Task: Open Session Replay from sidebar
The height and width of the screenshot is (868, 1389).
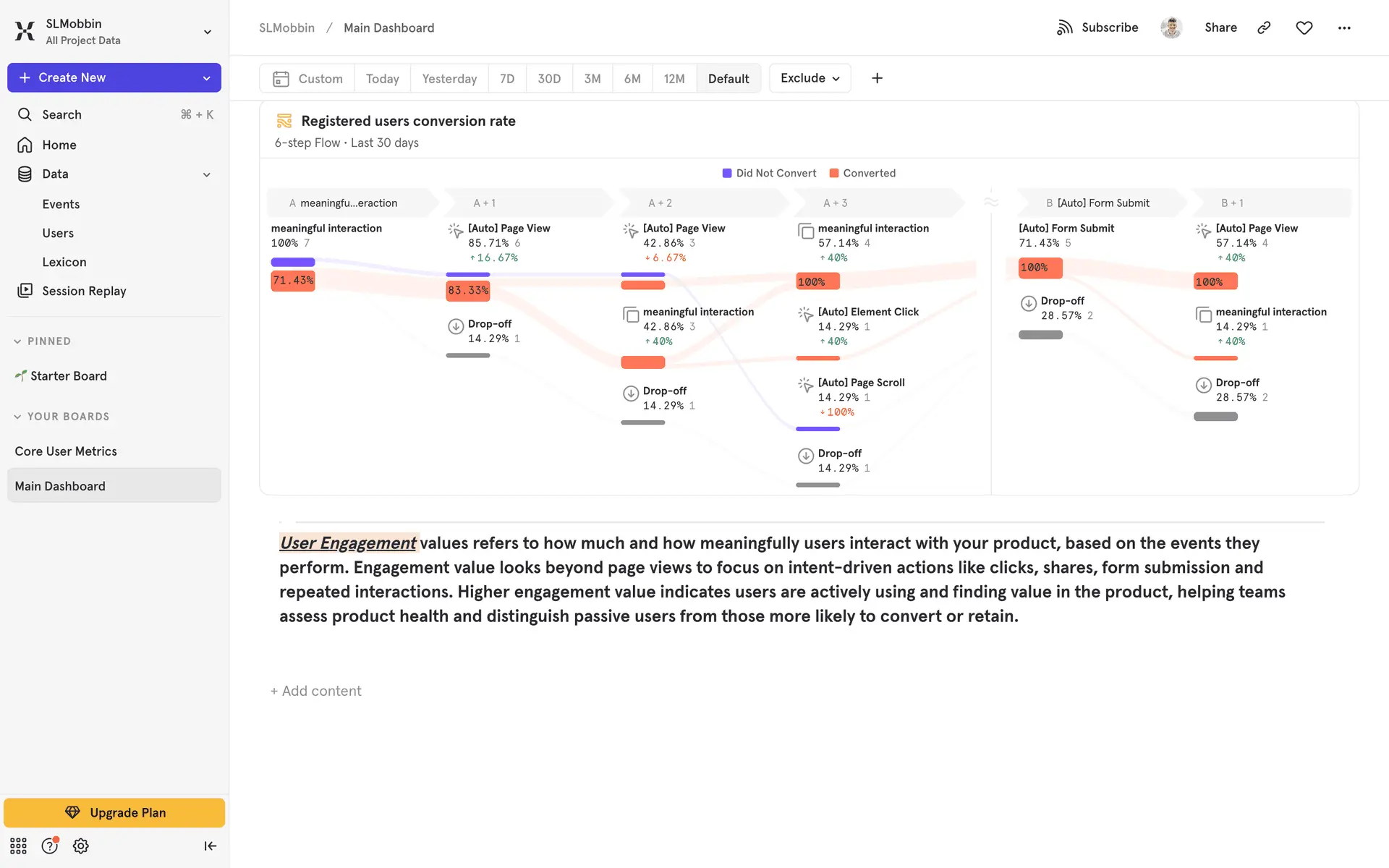Action: click(84, 291)
